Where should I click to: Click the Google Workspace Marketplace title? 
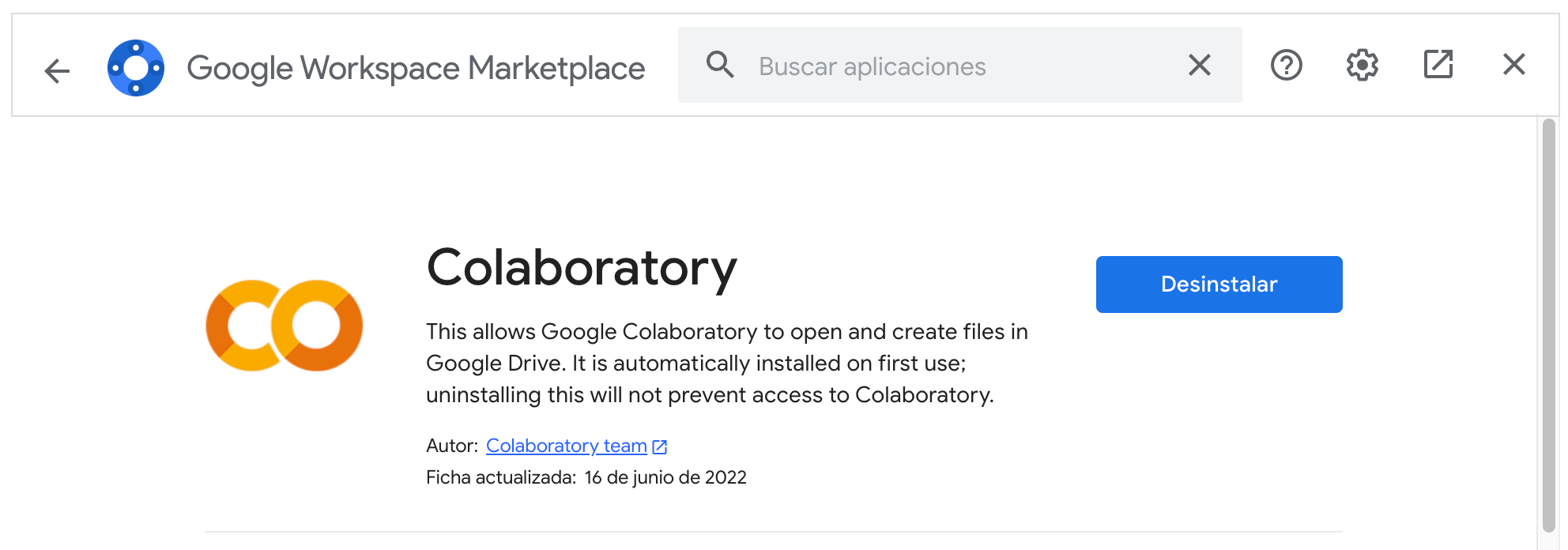pos(416,69)
